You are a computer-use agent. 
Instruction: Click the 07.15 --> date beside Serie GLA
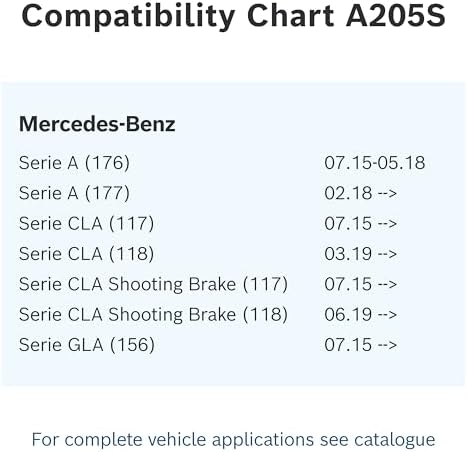click(x=361, y=345)
